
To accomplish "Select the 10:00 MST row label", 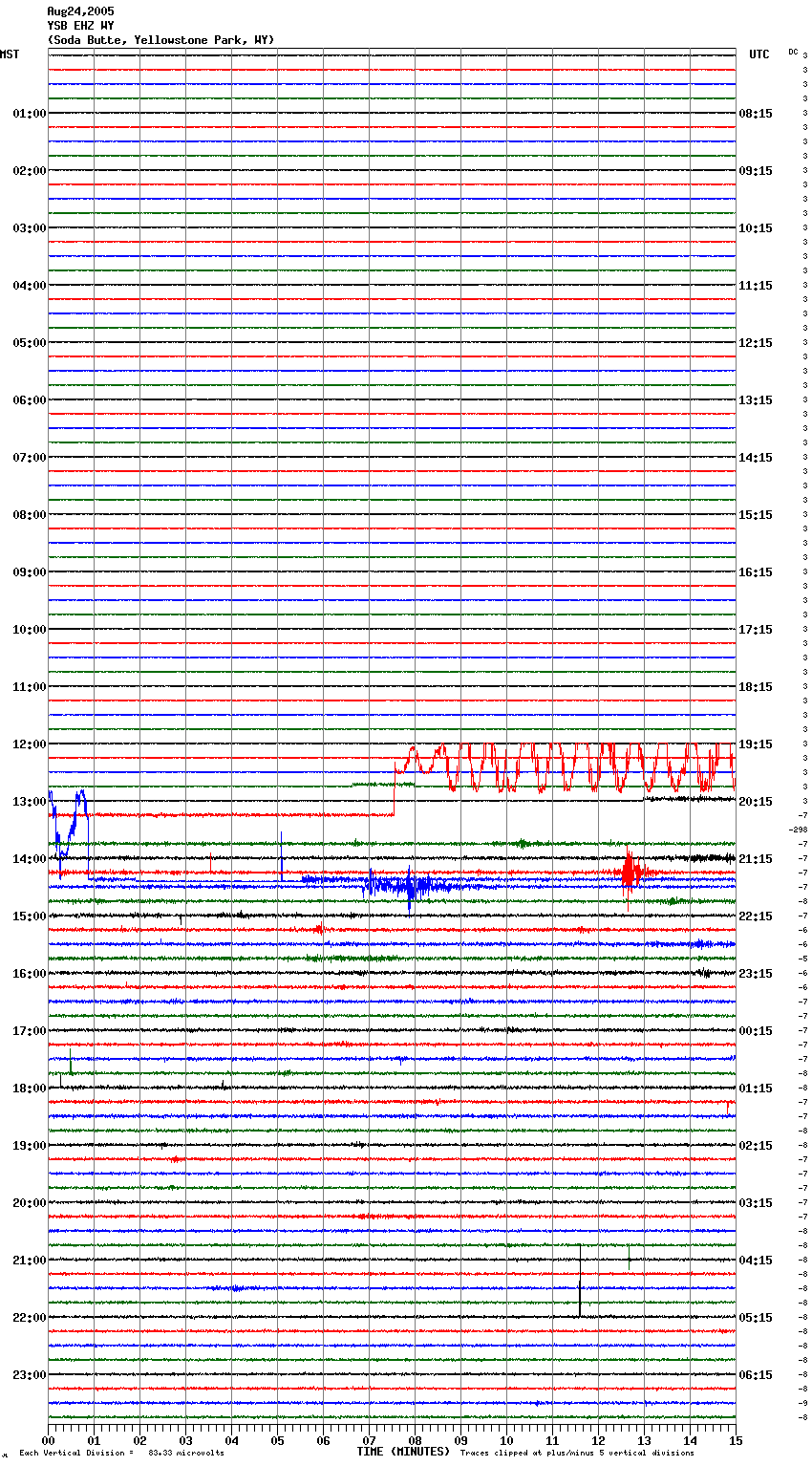I will tap(30, 630).
